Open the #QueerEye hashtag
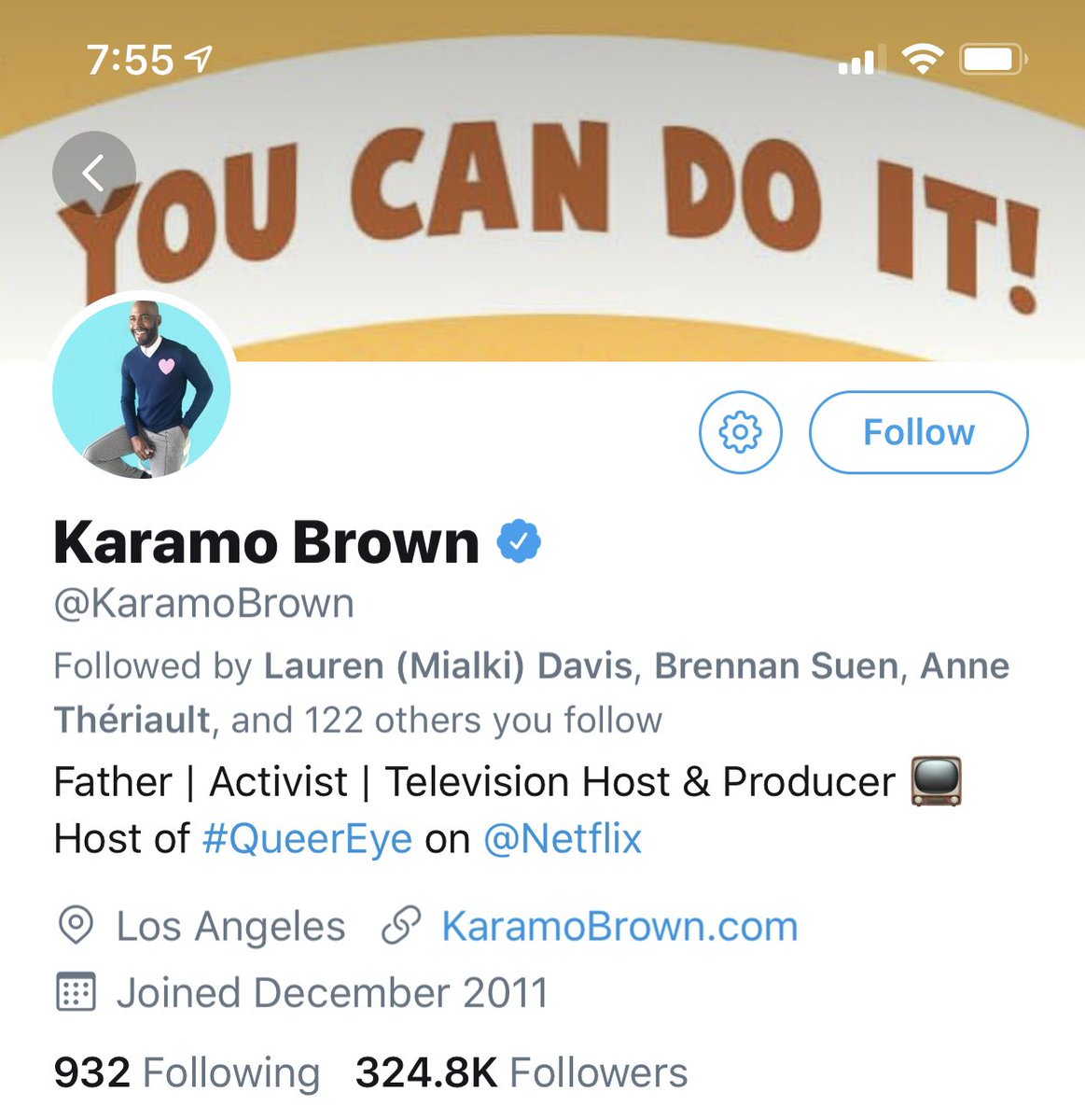Screen dimensions: 1085x1120 (307, 838)
